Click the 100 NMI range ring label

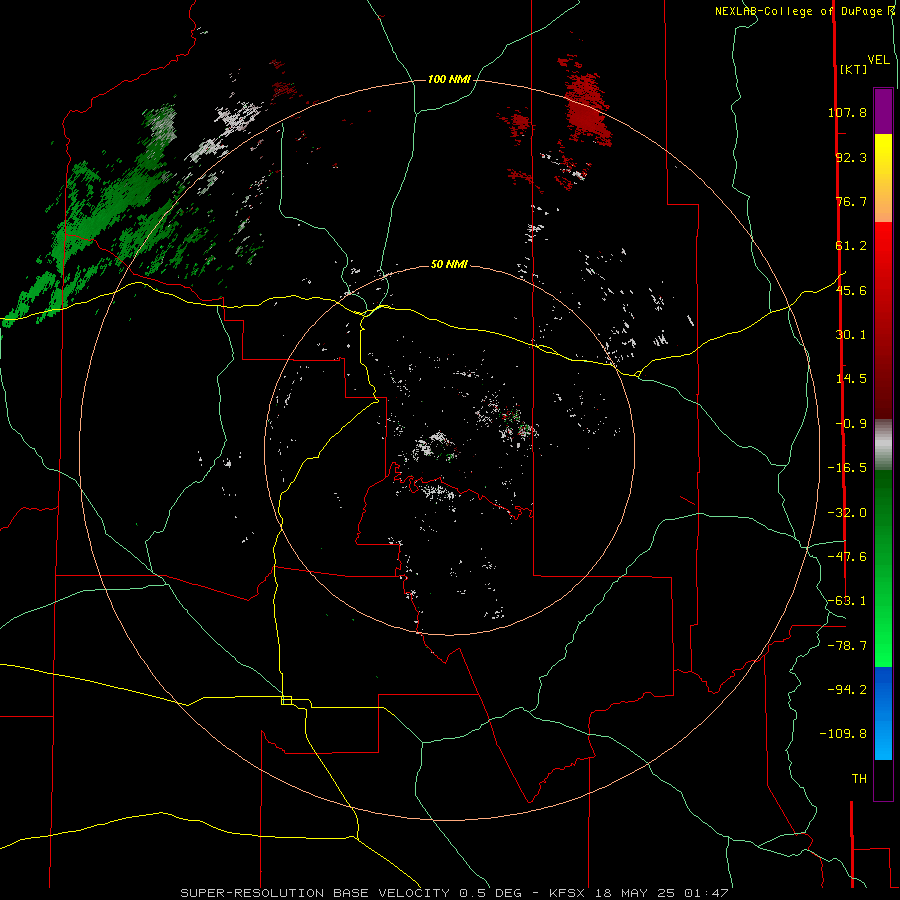coord(449,79)
